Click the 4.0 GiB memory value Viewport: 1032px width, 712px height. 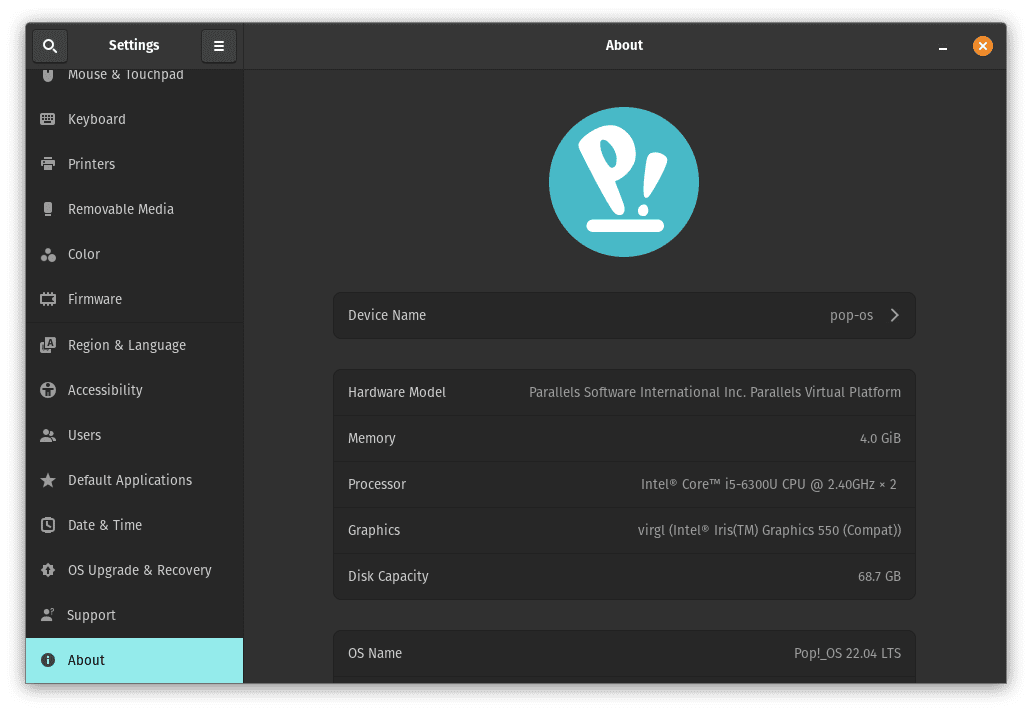click(880, 438)
